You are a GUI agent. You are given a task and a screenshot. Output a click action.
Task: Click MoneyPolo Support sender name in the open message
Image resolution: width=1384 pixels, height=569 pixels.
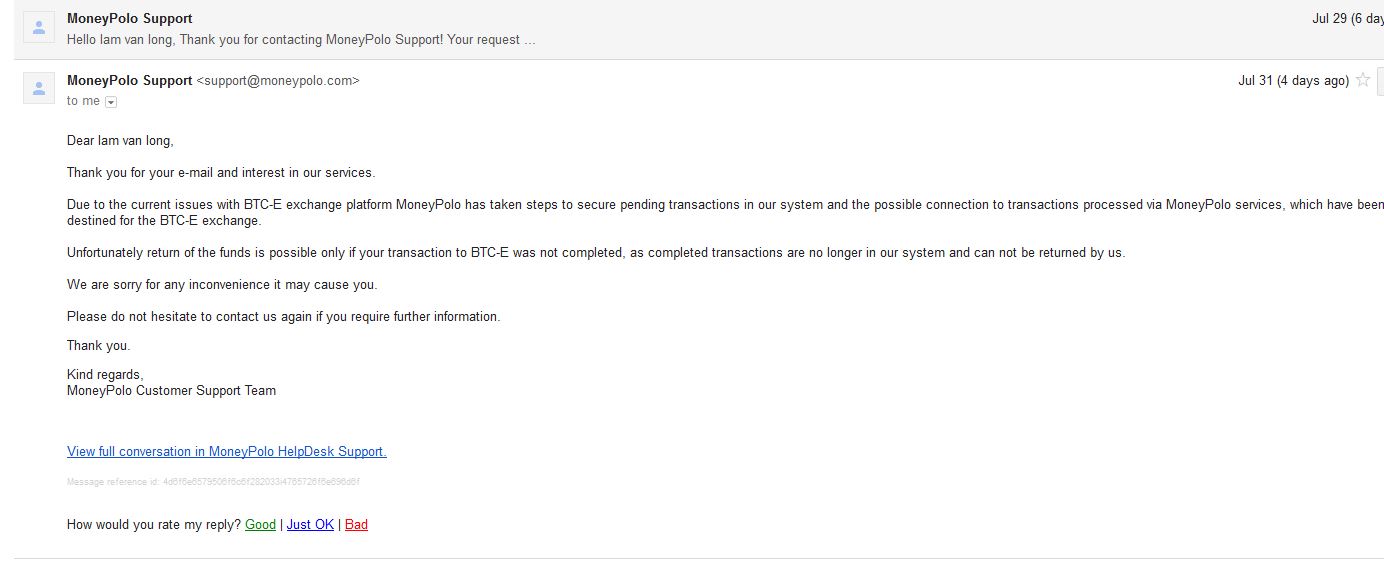[x=129, y=81]
